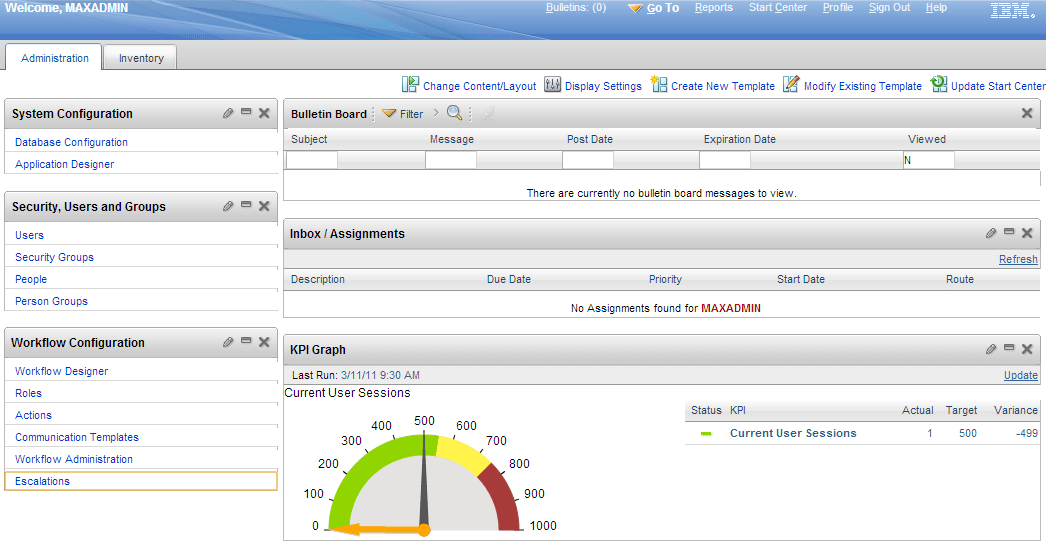Screen dimensions: 1046x544
Task: Edit the System Configuration portlet
Action: 228,113
